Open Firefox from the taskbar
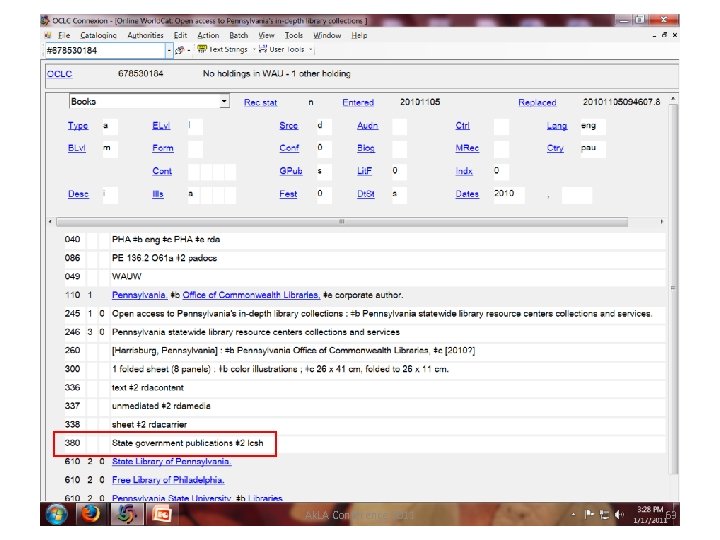The image size is (720, 540). [x=90, y=514]
